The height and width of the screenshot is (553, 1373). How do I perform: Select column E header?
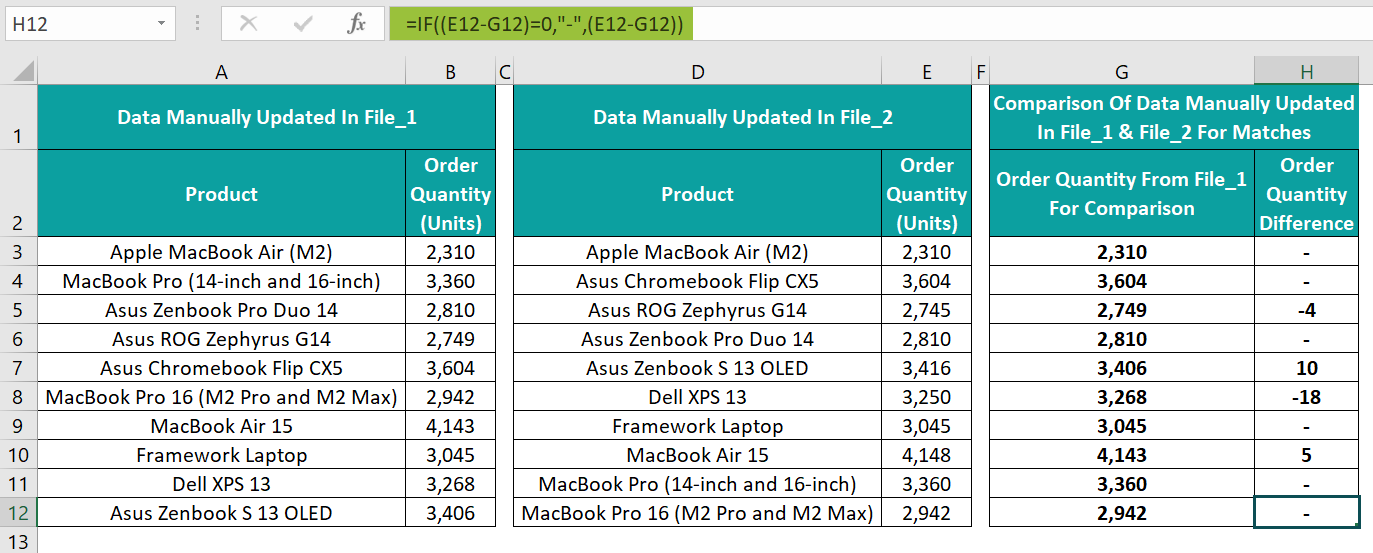(x=927, y=72)
